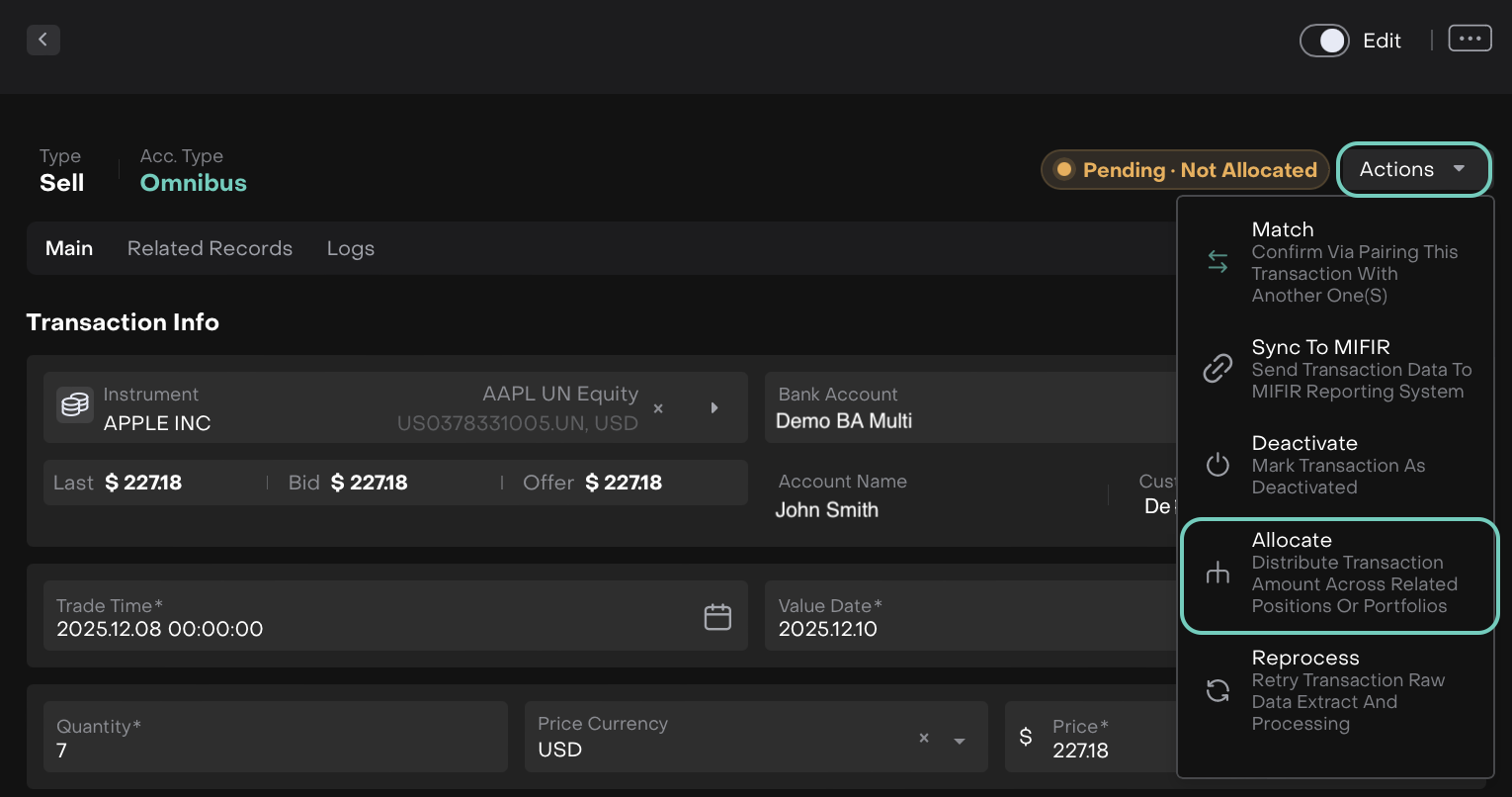Click the Apple Inc instrument coins icon
Viewport: 1512px width, 797px height.
pos(75,405)
